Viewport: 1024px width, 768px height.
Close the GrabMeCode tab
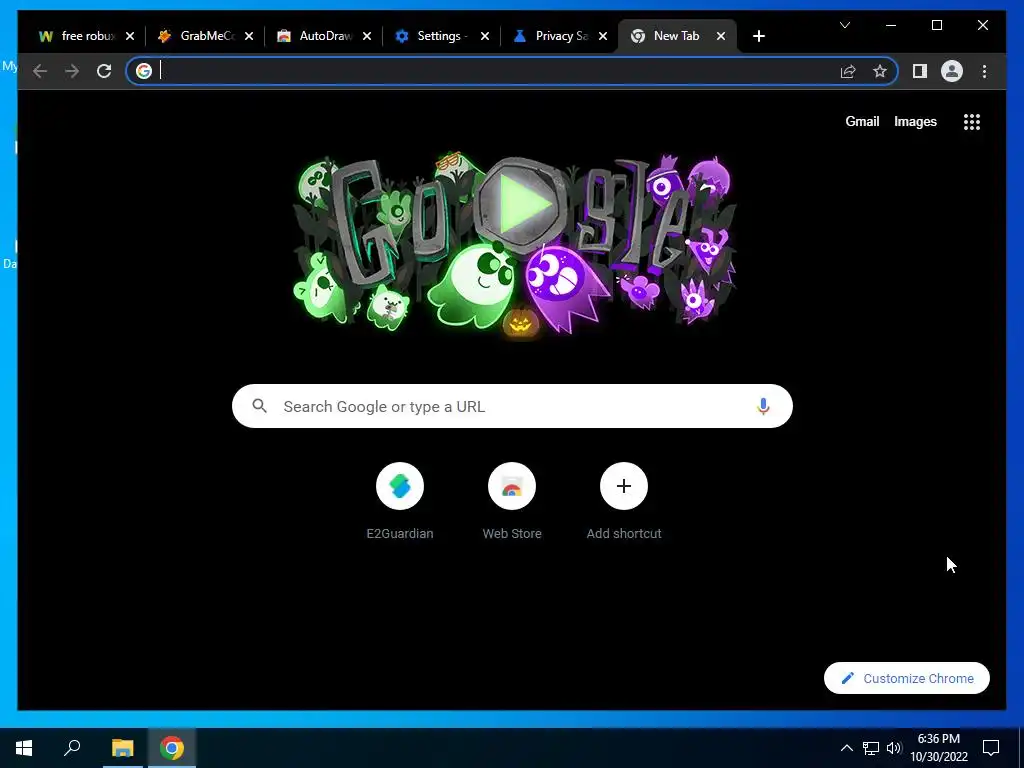[249, 36]
